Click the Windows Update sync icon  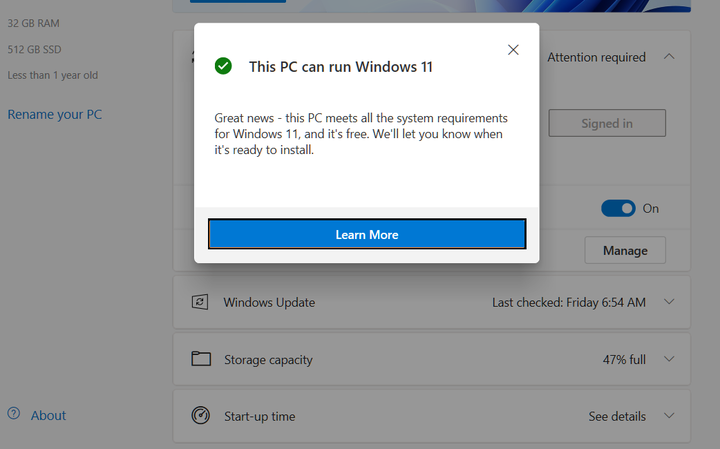coord(200,302)
